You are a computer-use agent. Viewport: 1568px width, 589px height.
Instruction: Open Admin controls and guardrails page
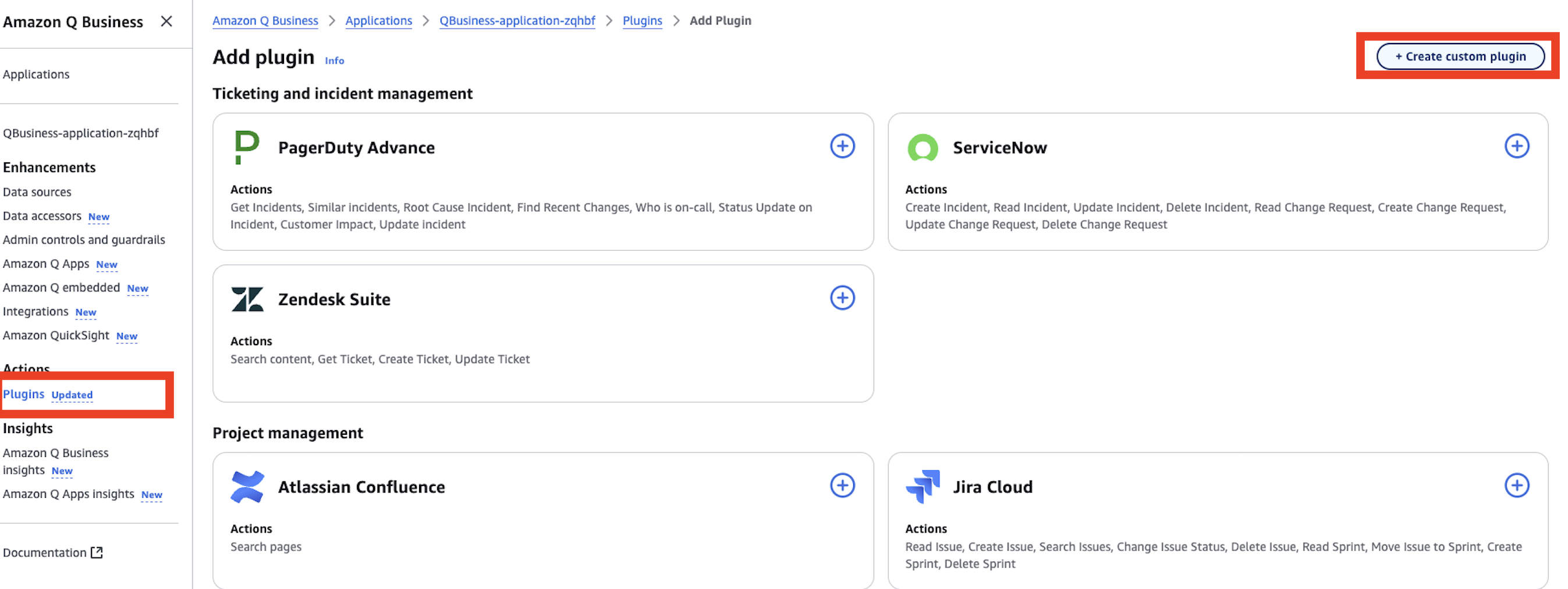(x=84, y=240)
